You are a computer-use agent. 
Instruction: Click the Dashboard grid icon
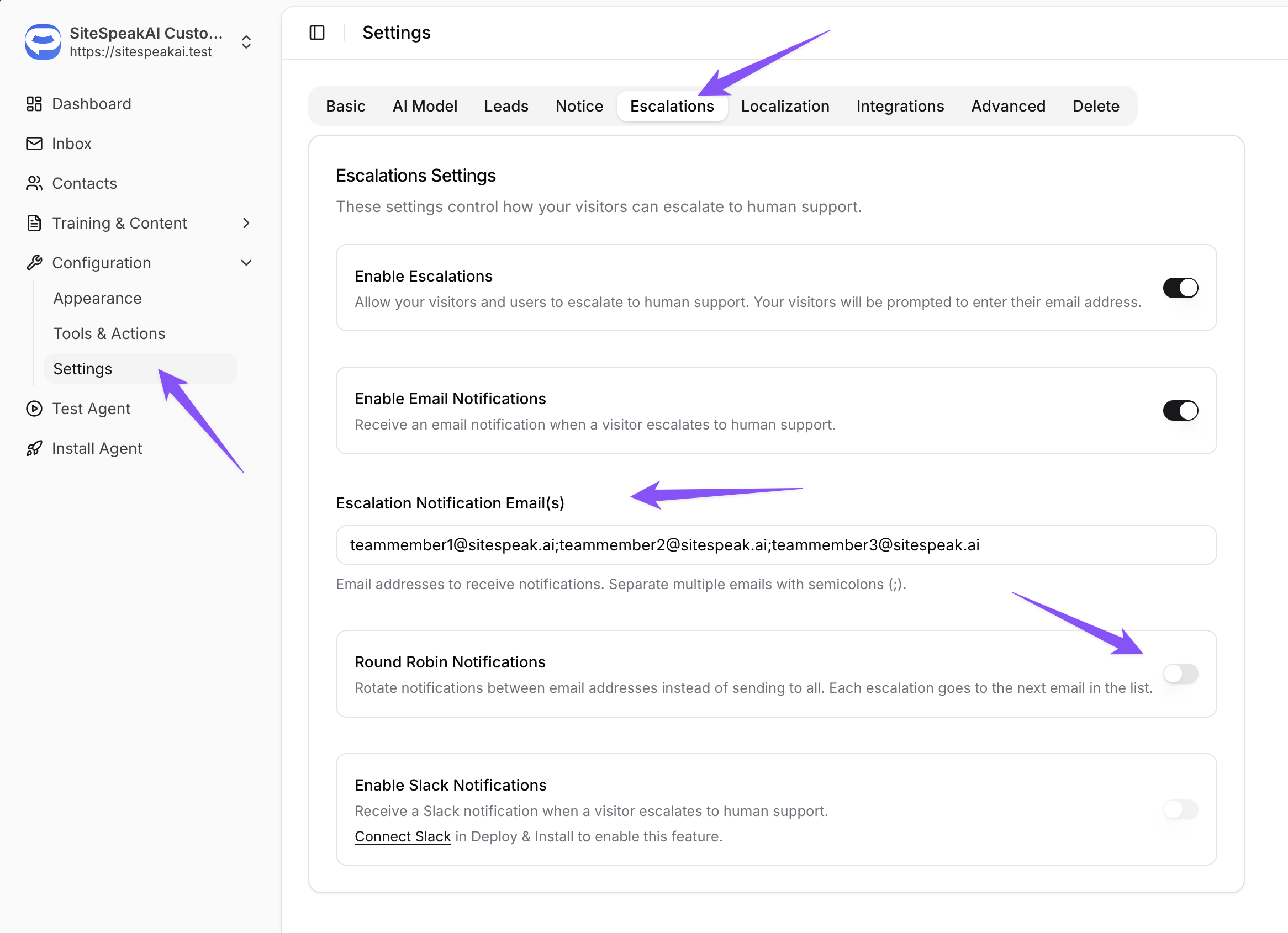[x=34, y=104]
